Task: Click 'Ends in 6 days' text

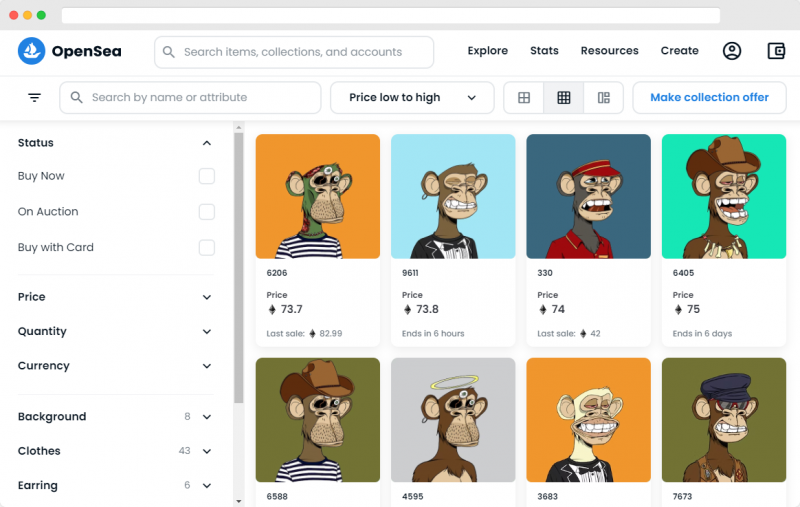Action: [702, 334]
